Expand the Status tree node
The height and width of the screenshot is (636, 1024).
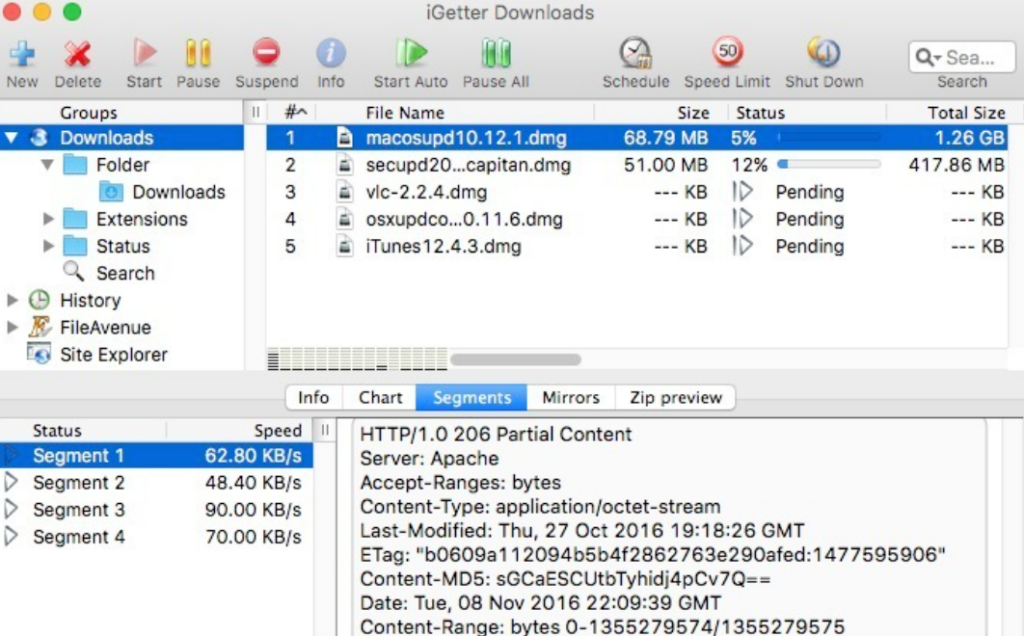tap(48, 246)
